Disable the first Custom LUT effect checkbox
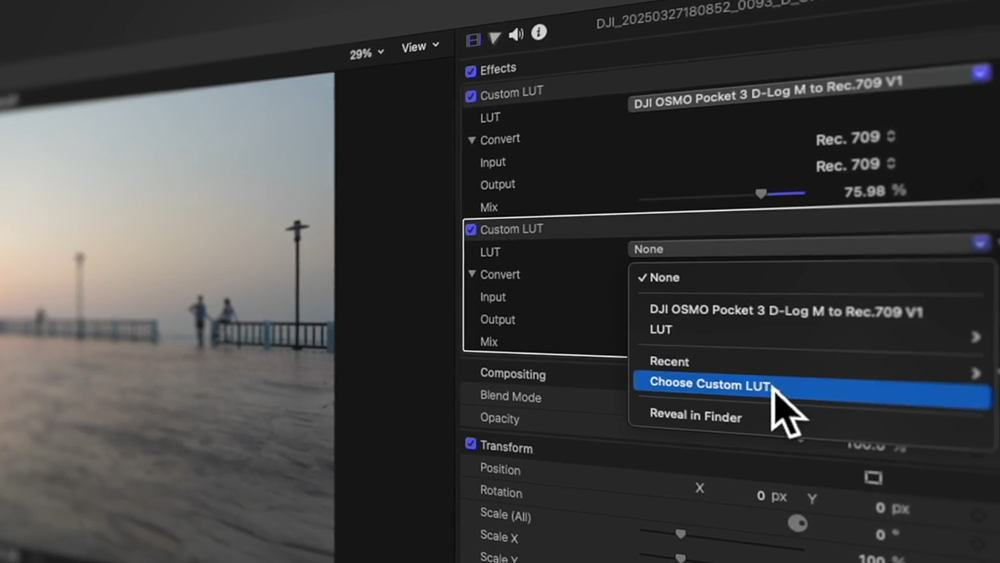 pyautogui.click(x=471, y=96)
